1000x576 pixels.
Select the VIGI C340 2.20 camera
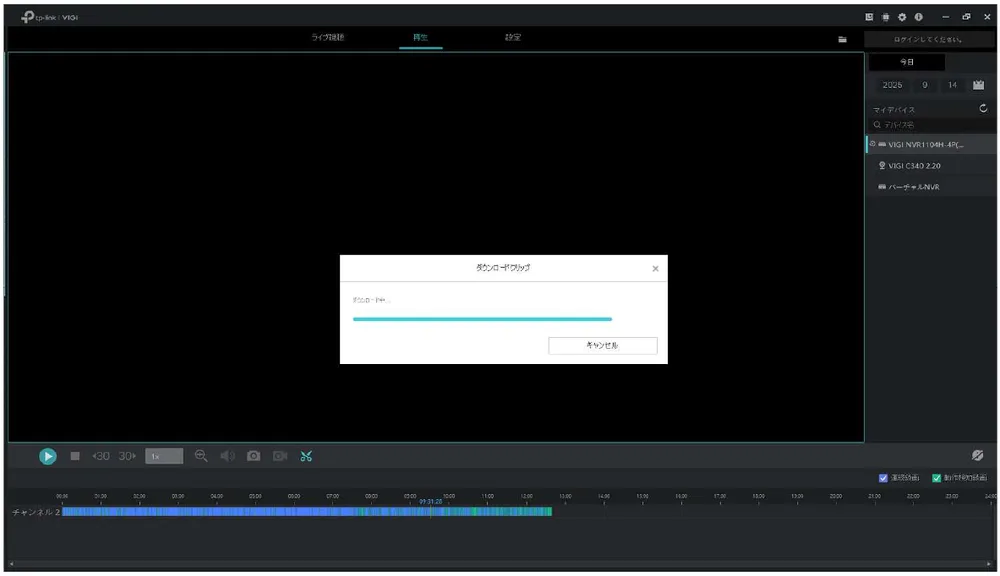point(931,166)
